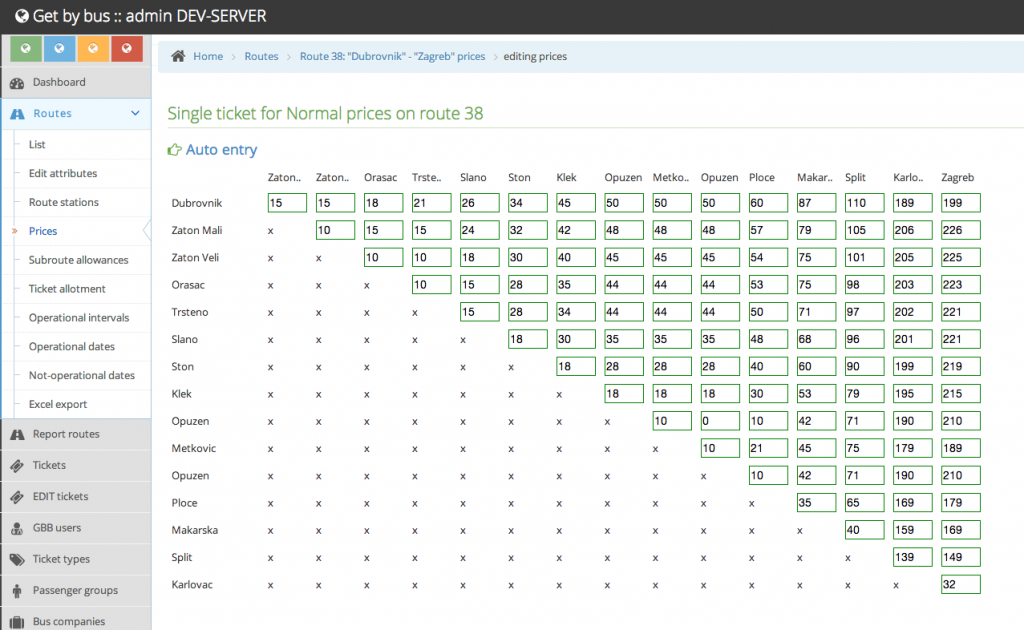Click the Zagreb column header
Viewport: 1024px width, 630px height.
point(957,178)
